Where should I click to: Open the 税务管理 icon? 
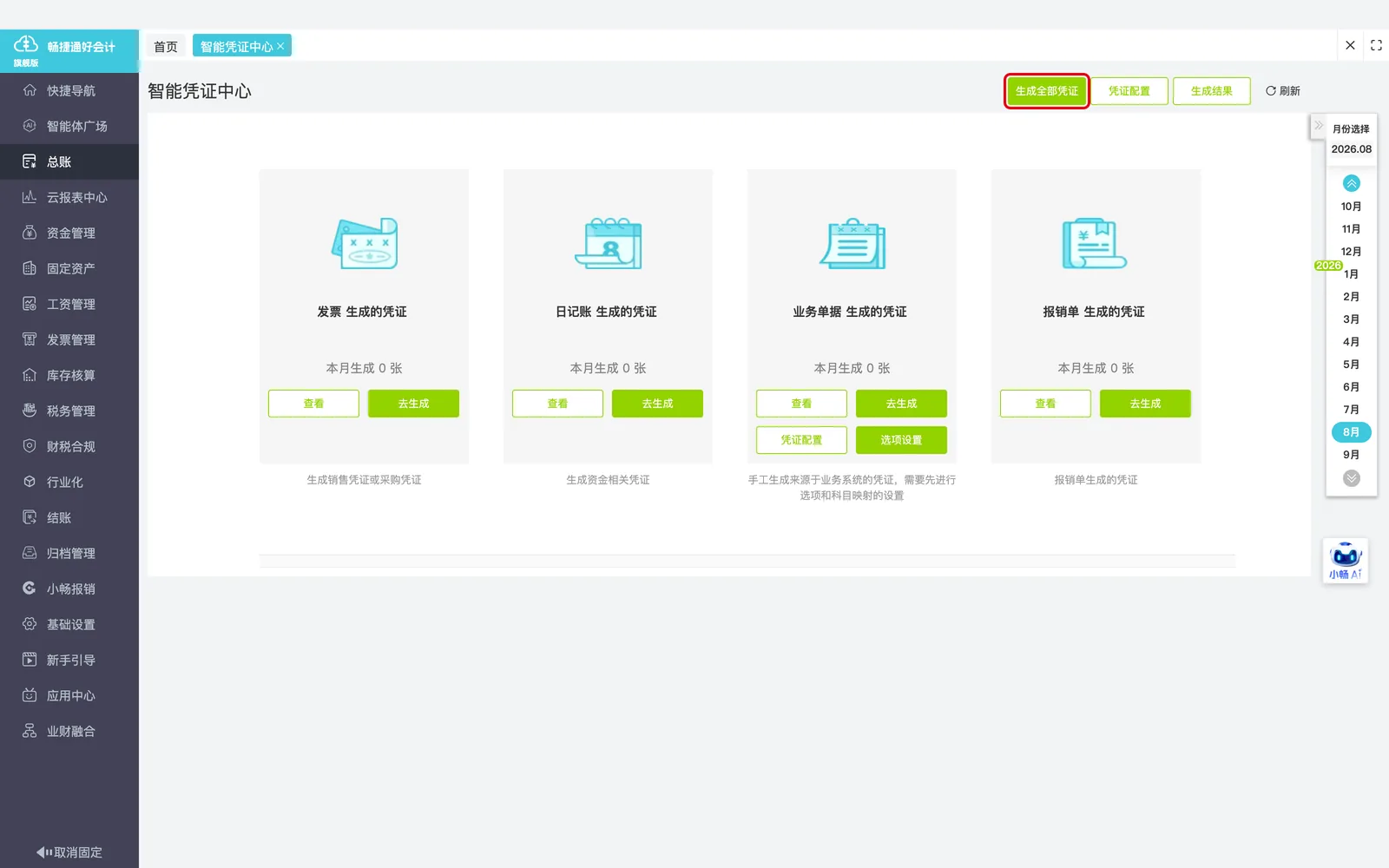tap(30, 411)
